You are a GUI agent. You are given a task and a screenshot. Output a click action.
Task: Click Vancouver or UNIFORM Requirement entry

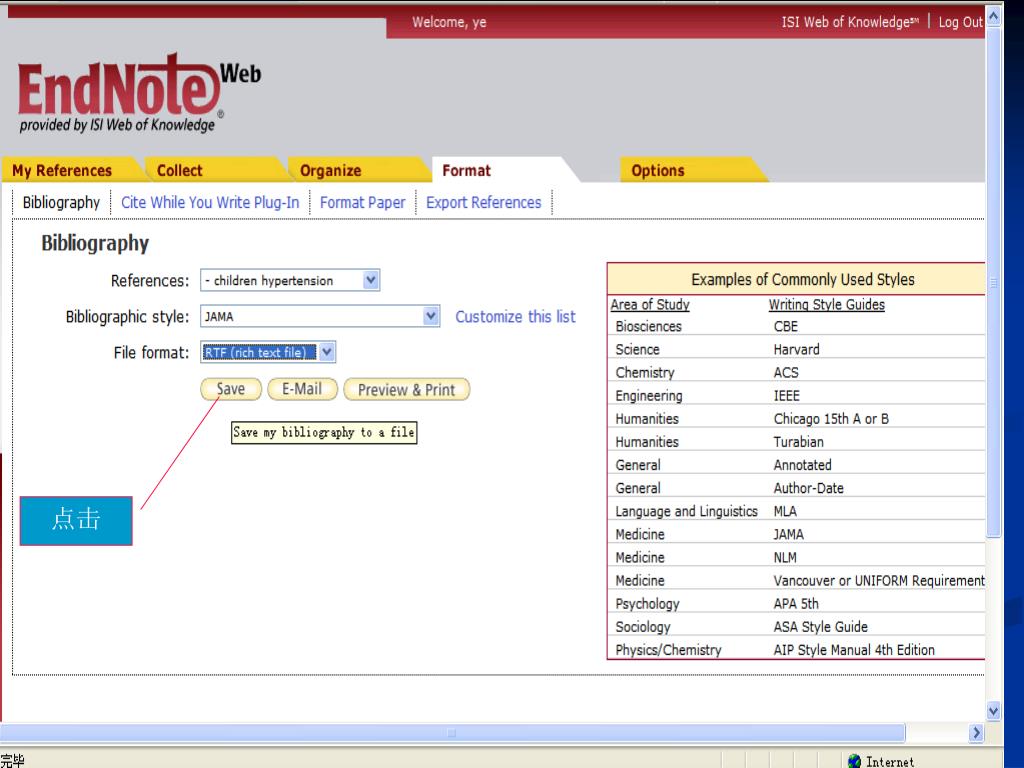[879, 581]
